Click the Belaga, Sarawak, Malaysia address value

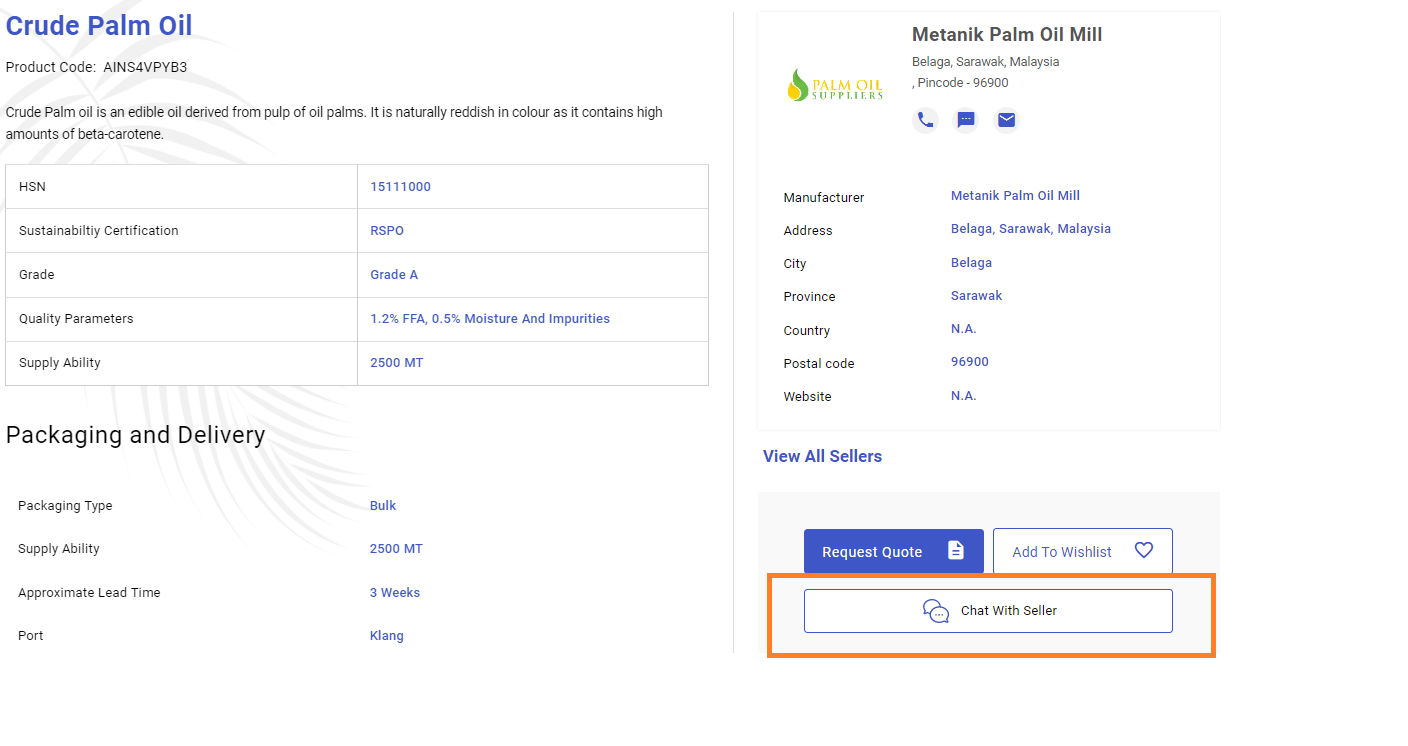[x=1031, y=228]
